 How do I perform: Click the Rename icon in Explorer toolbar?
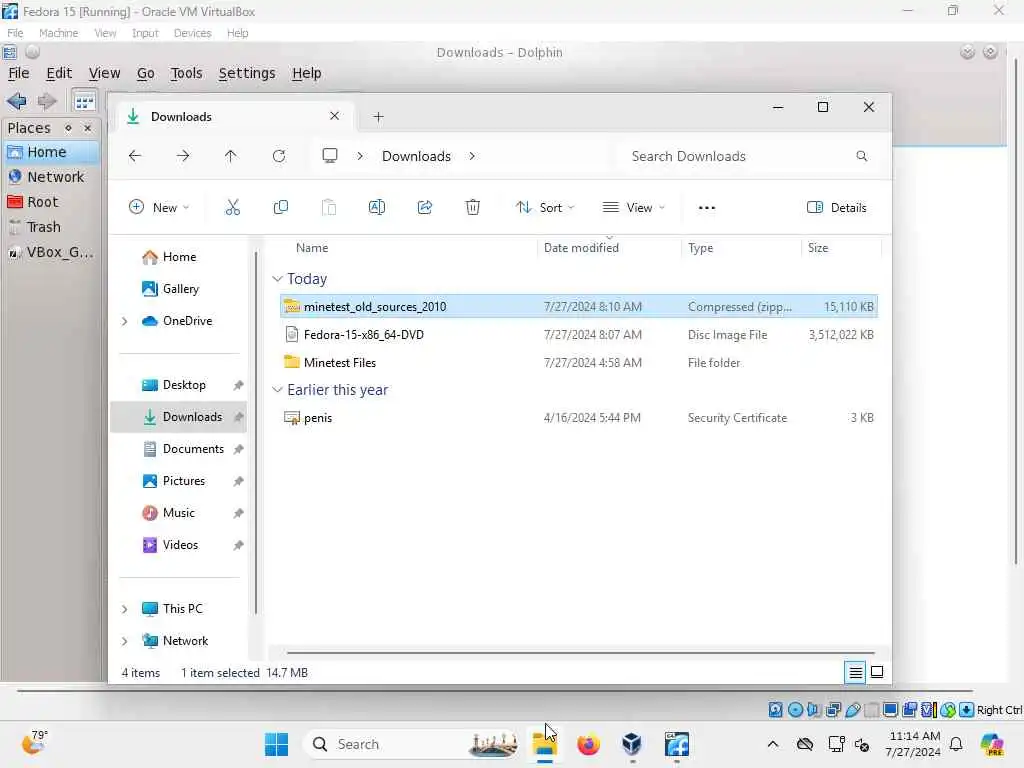point(377,208)
